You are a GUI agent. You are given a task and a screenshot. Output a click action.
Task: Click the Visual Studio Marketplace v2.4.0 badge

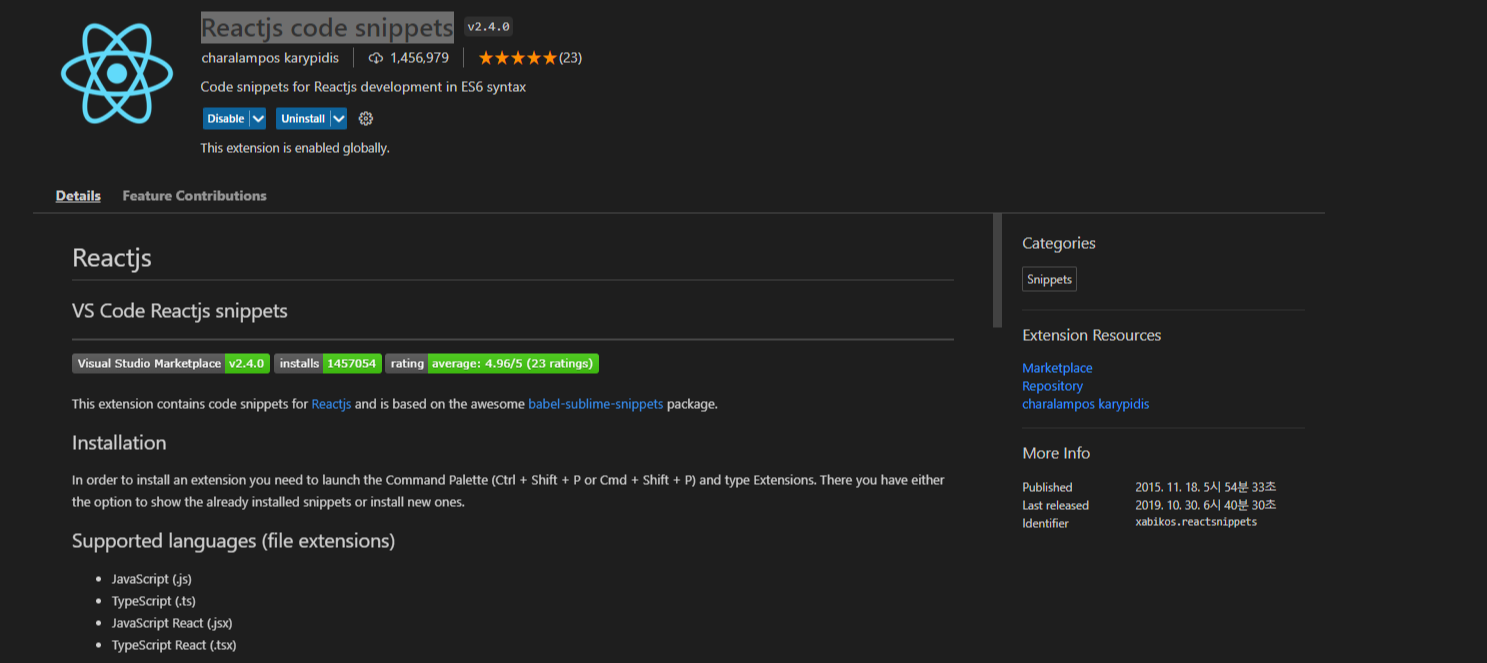[171, 364]
